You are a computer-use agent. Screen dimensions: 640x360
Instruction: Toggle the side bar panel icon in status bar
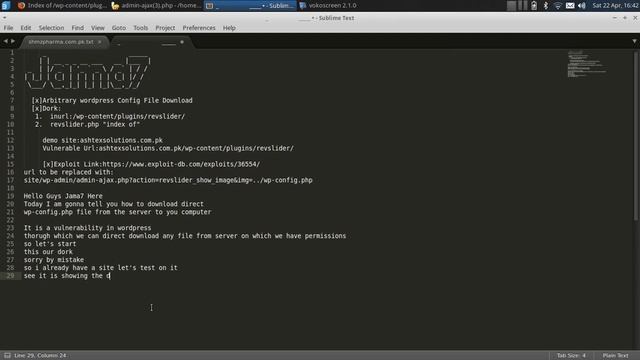[x=7, y=356]
